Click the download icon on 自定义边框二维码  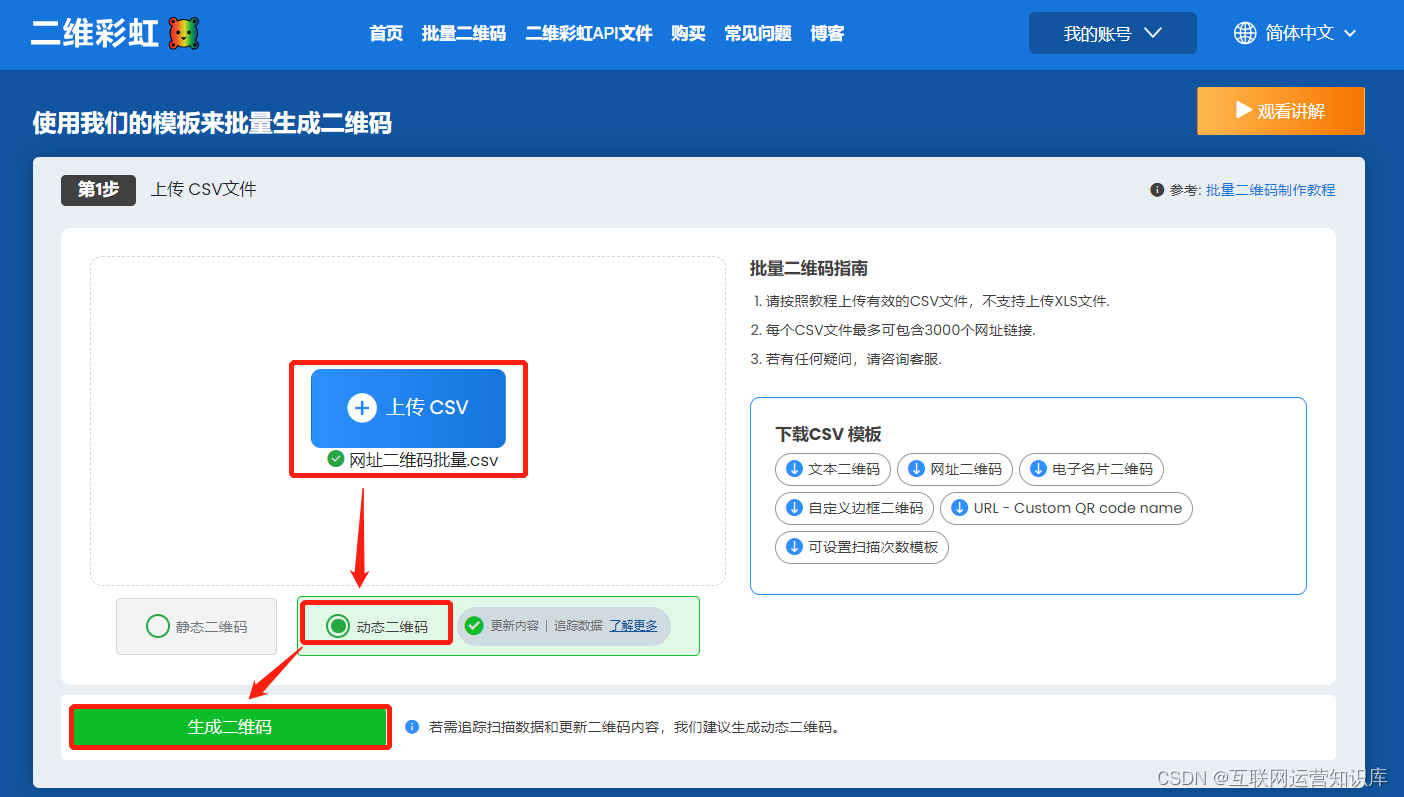pyautogui.click(x=794, y=508)
